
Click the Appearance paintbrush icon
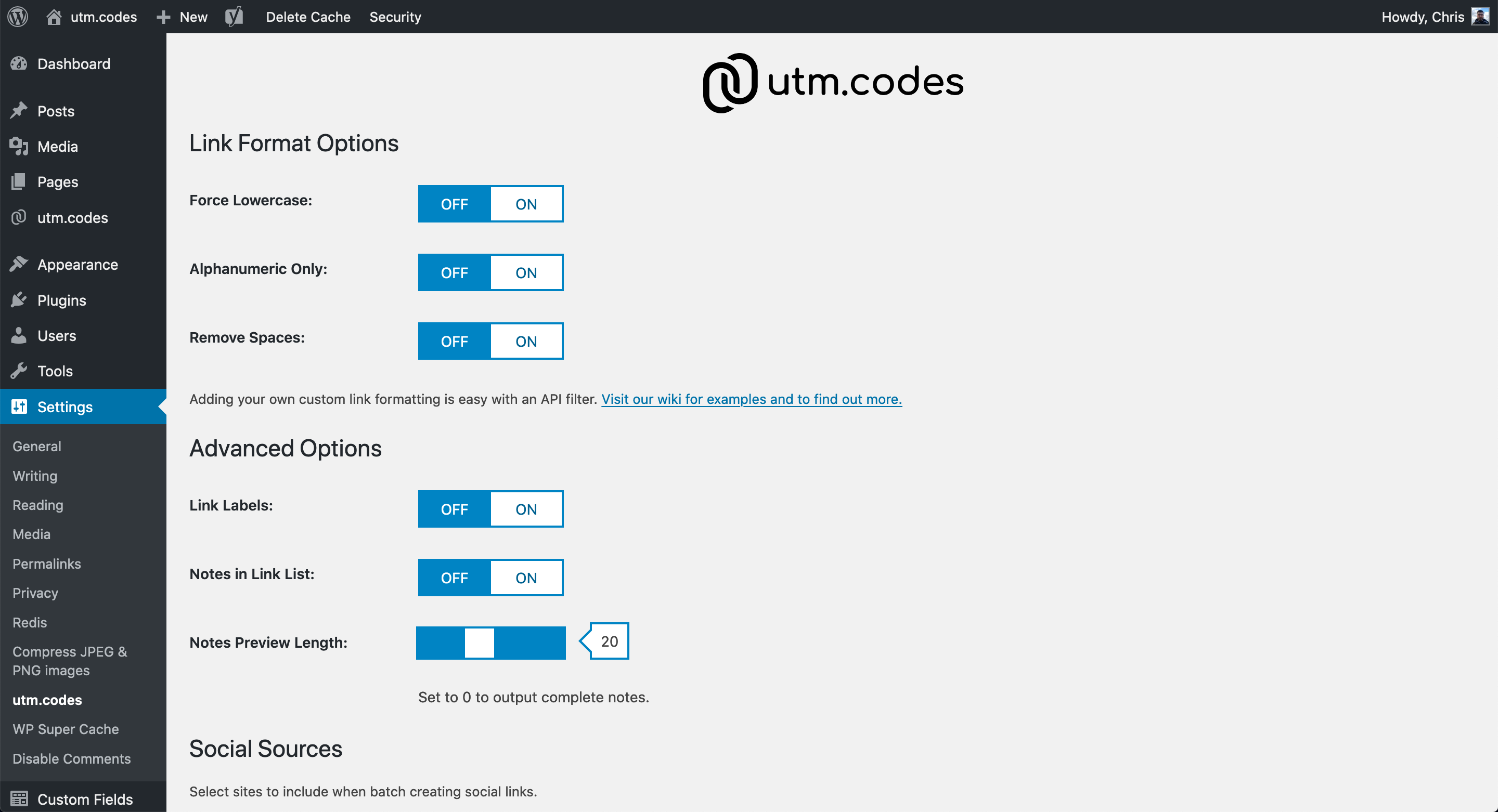tap(19, 265)
